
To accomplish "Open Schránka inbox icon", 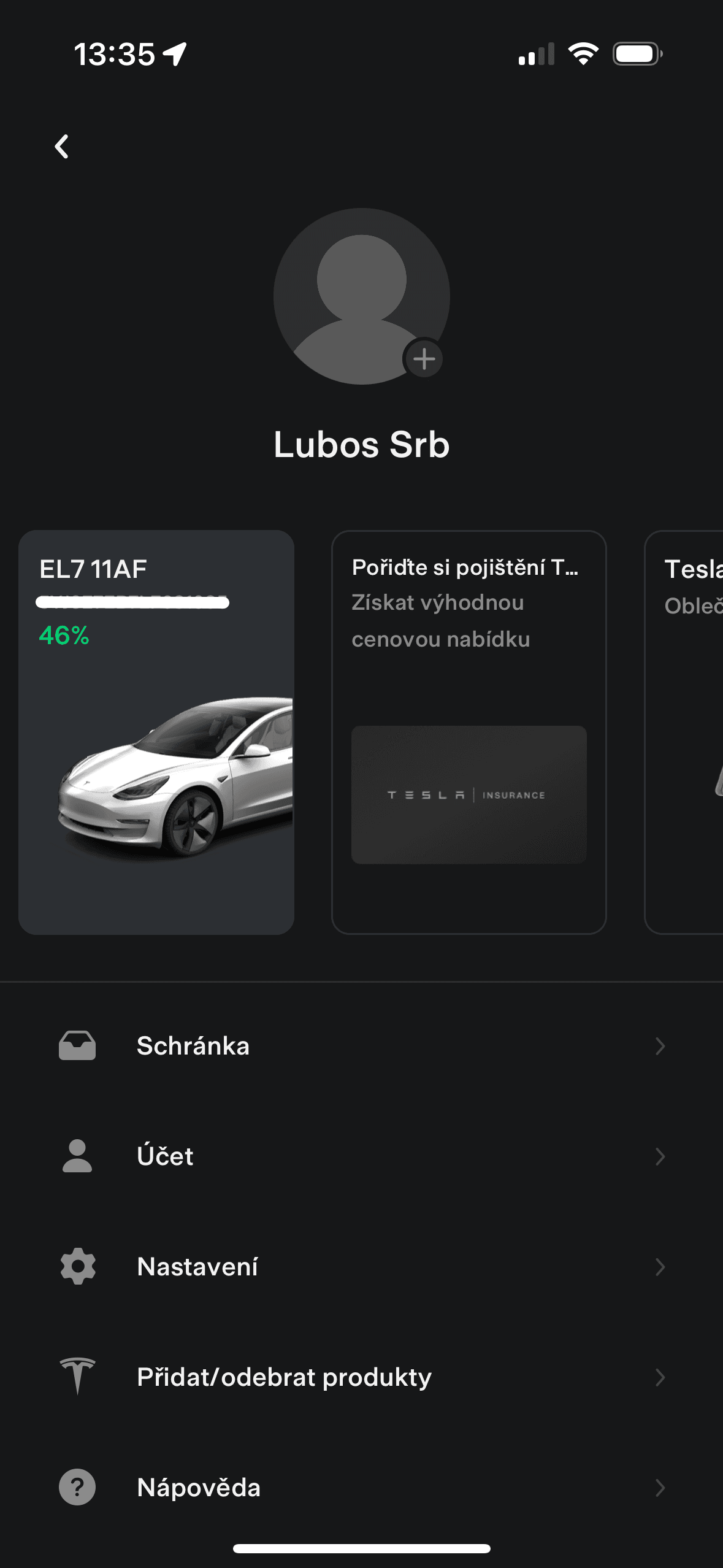I will [x=76, y=1045].
